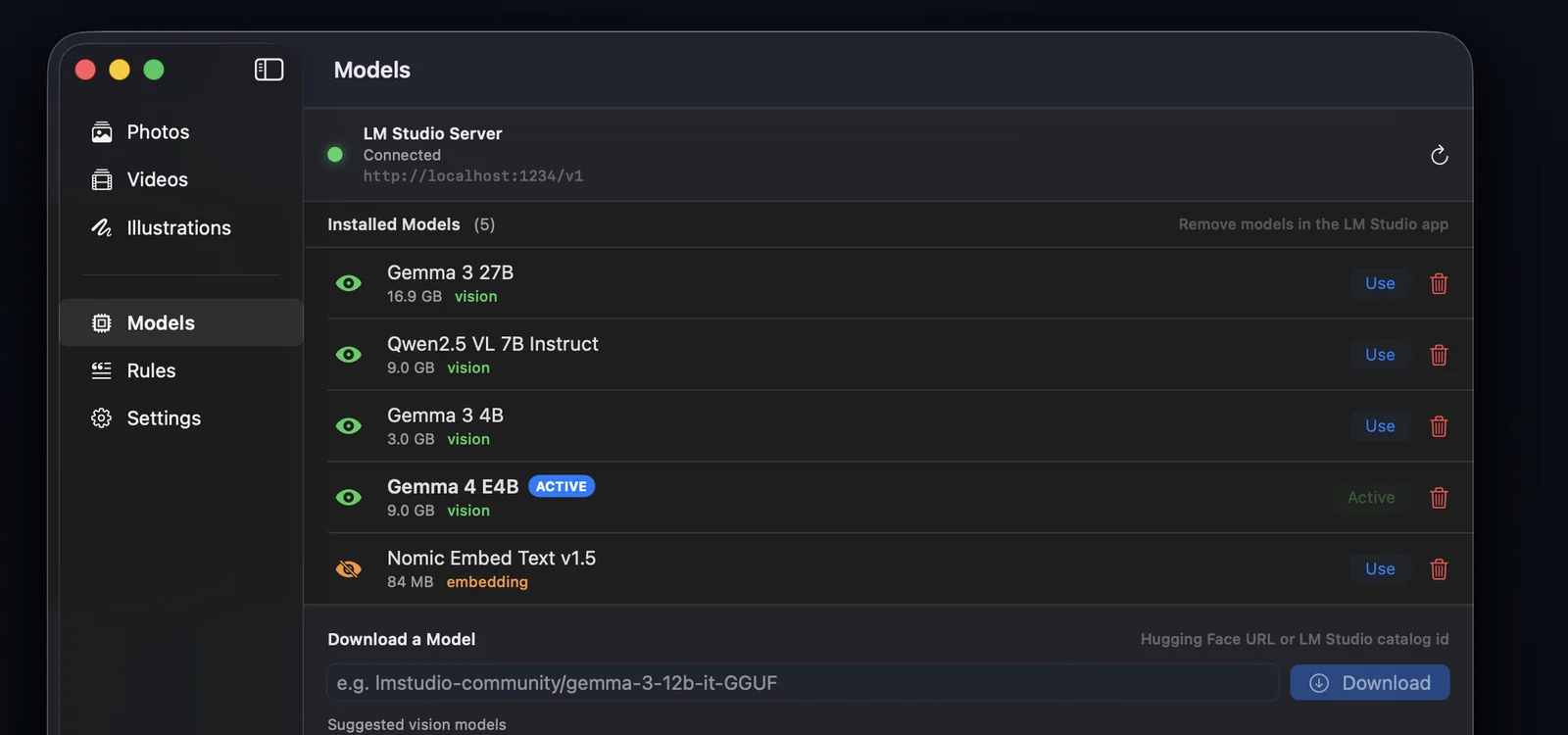Delete the Gemma 3 27B model
The height and width of the screenshot is (735, 1568).
pos(1439,283)
